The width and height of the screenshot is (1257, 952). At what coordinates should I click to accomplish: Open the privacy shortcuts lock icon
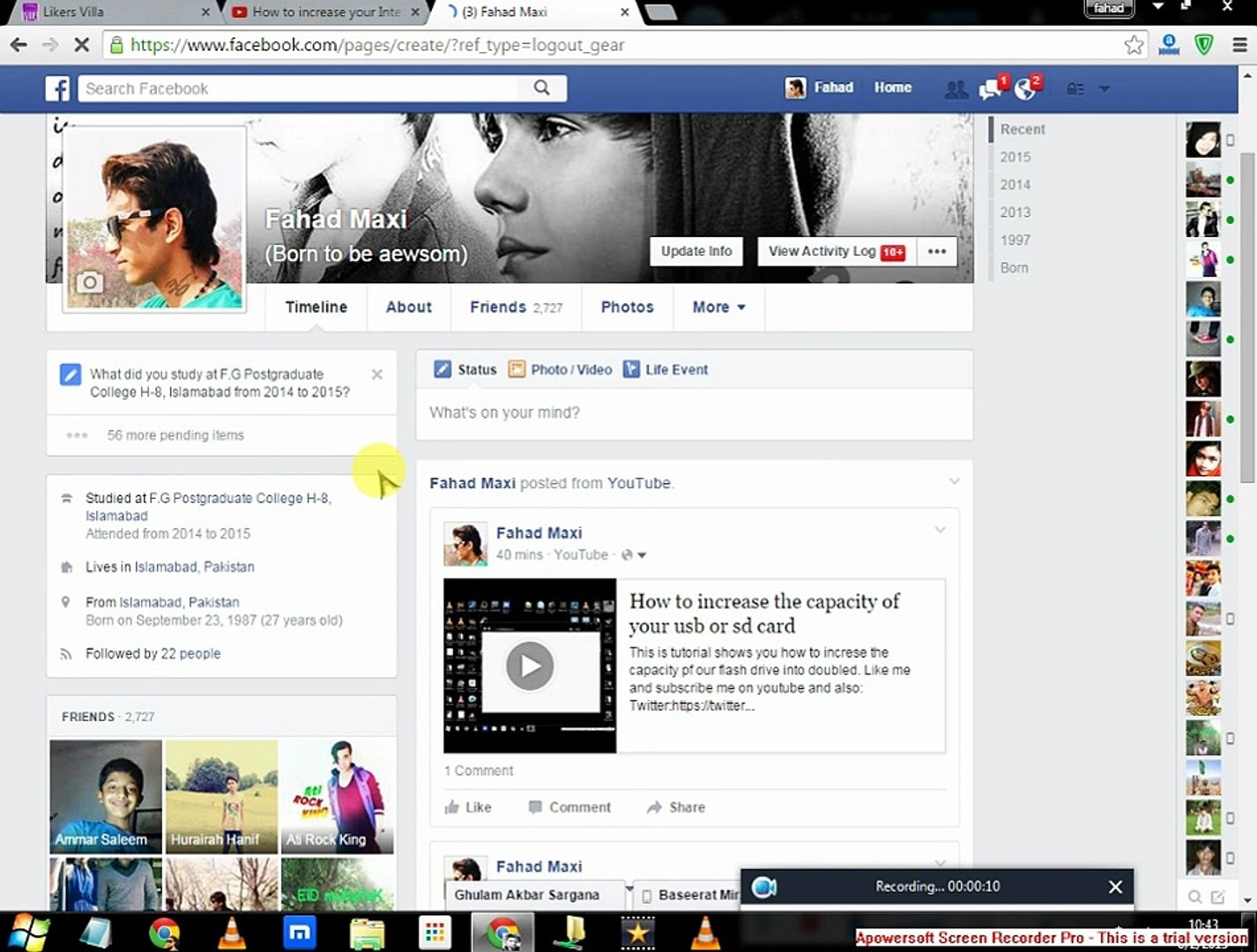coord(1075,88)
